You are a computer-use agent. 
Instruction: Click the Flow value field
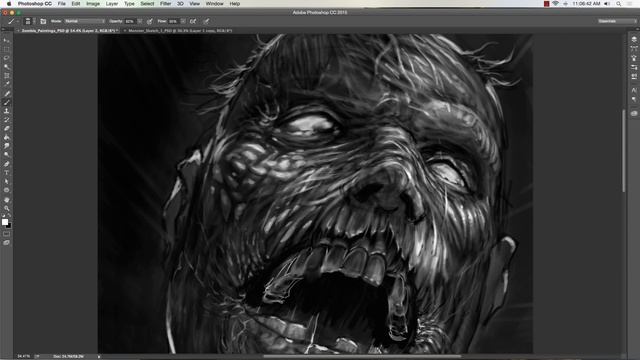173,21
